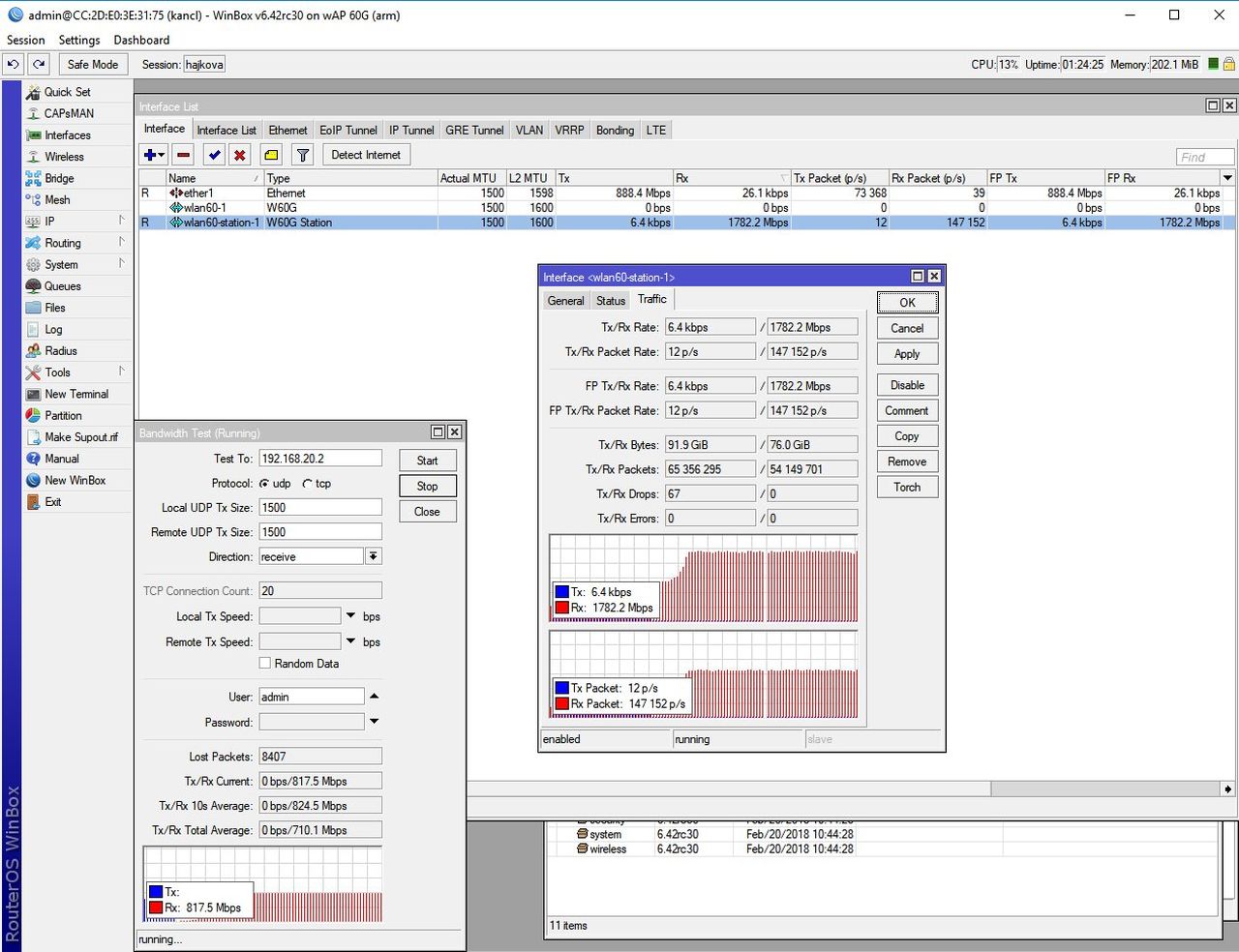The width and height of the screenshot is (1239, 952).
Task: Open New Terminal from sidebar
Action: (76, 394)
